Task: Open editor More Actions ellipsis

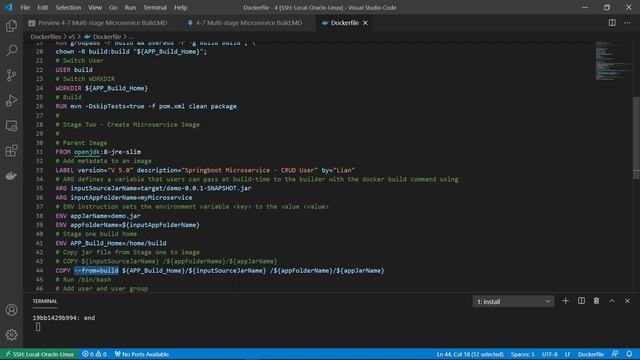Action: 627,23
